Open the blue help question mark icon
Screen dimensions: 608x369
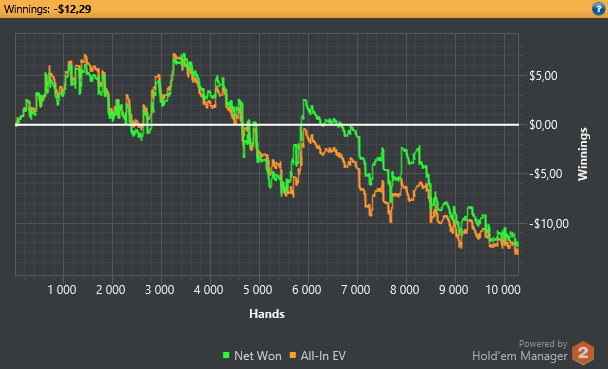click(x=599, y=9)
